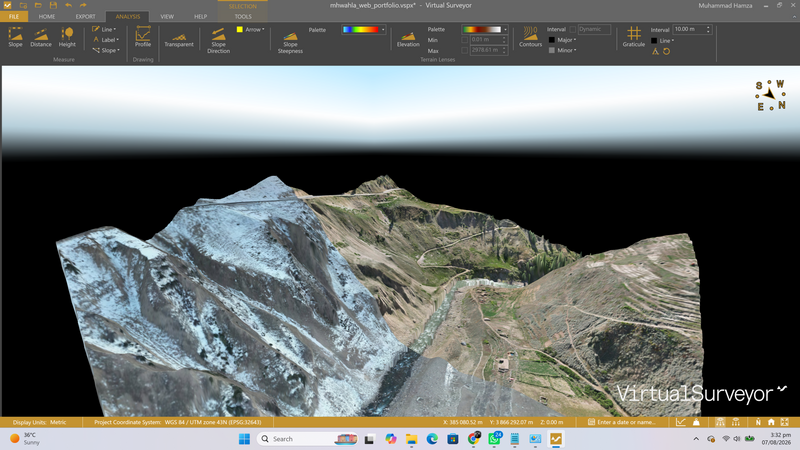Collapse the ribbon with the chevron

pyautogui.click(x=794, y=17)
